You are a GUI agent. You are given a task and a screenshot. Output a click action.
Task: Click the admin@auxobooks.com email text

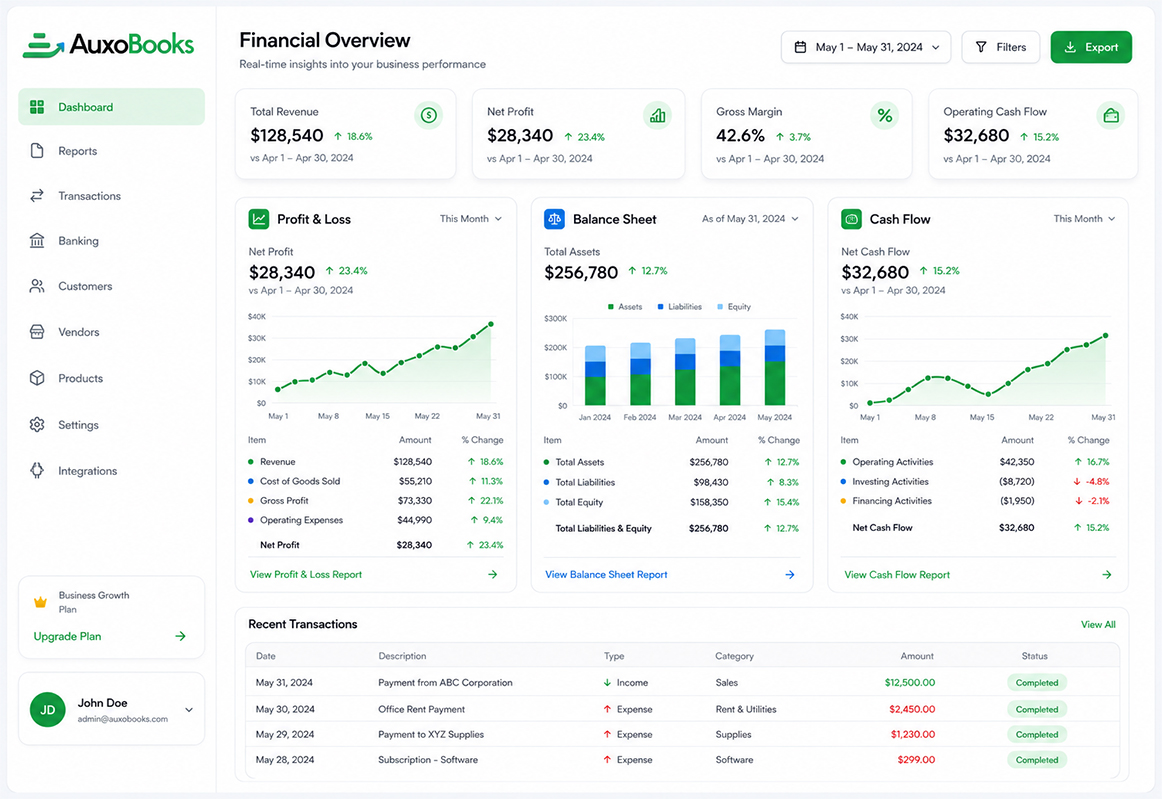click(x=123, y=719)
